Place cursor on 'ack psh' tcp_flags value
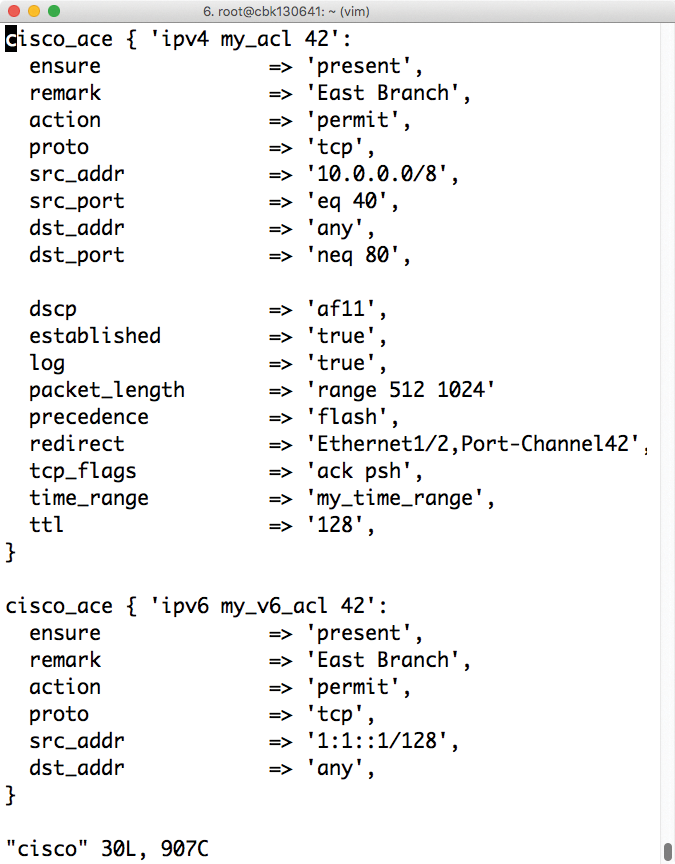Screen dimensions: 675x864 [x=365, y=471]
